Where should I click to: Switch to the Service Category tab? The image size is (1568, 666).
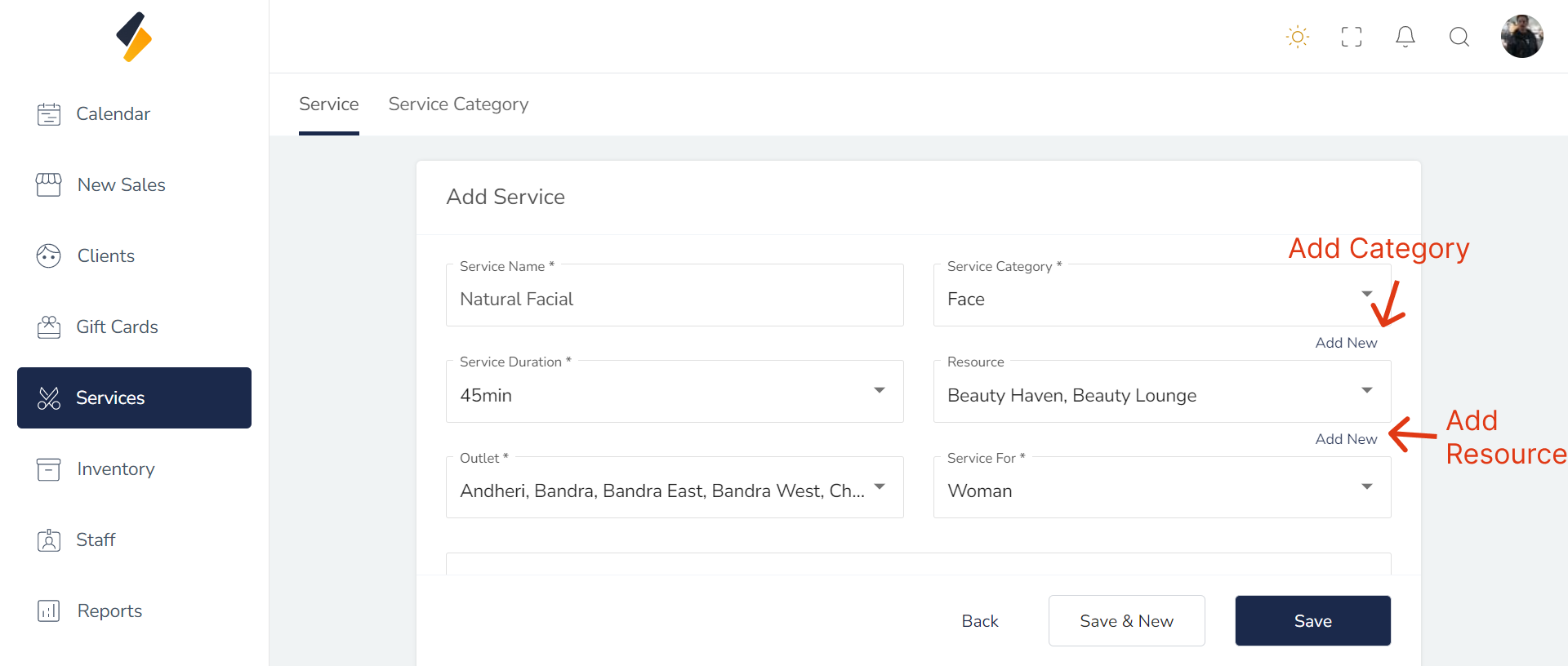[458, 104]
